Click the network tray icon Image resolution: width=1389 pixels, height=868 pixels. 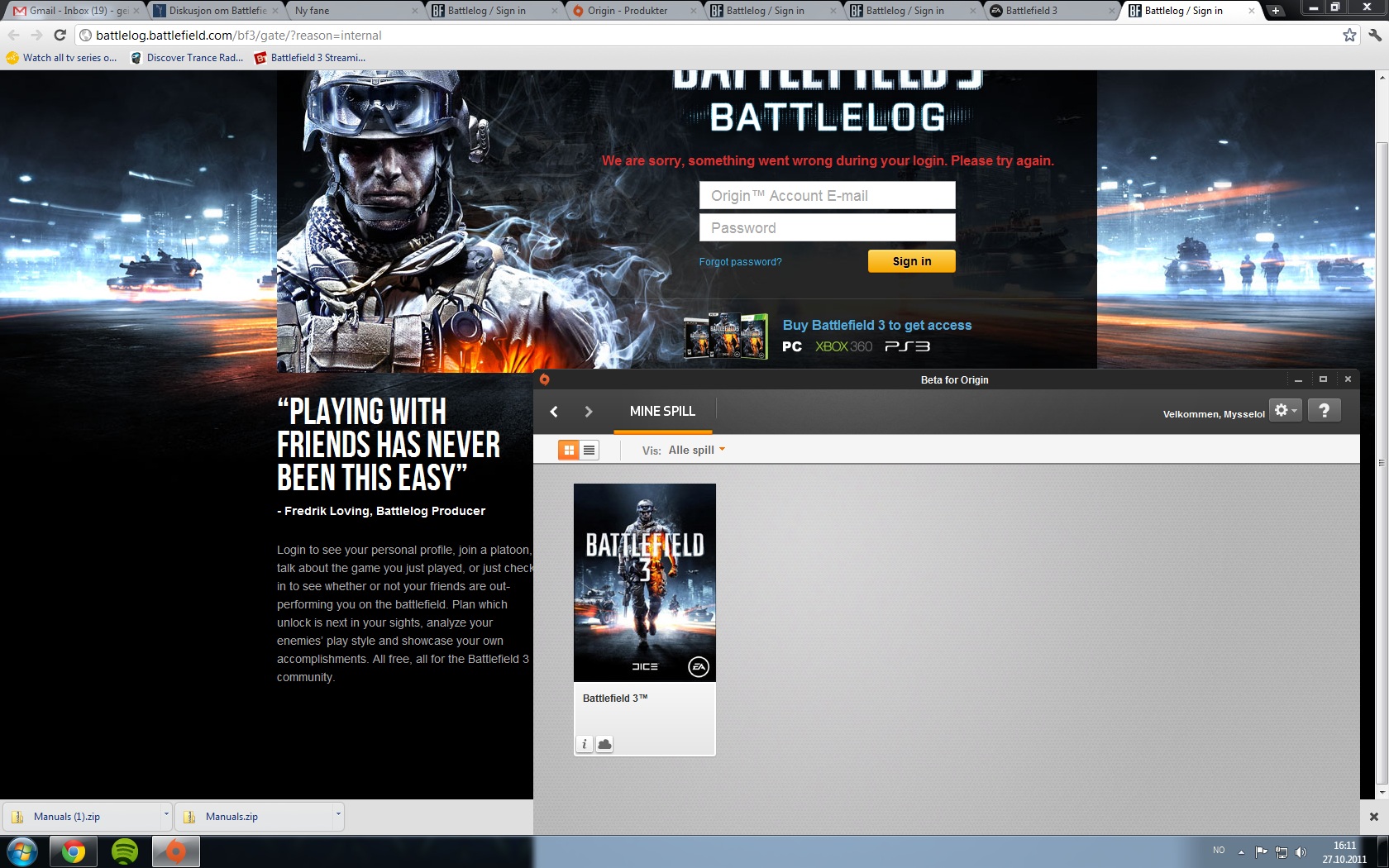[1282, 851]
